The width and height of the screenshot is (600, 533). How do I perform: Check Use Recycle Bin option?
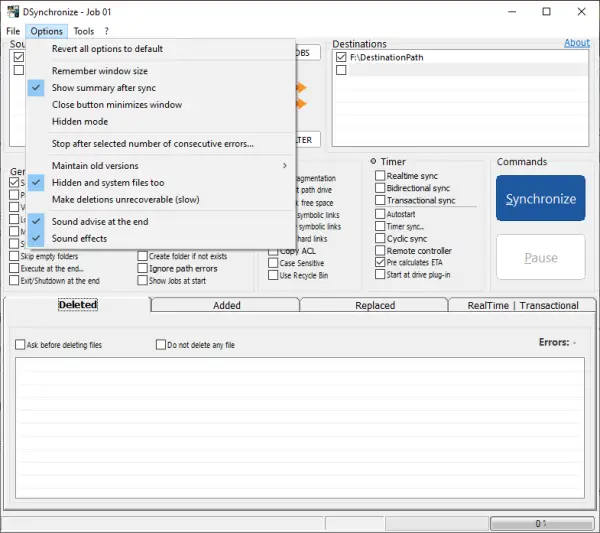pyautogui.click(x=273, y=275)
